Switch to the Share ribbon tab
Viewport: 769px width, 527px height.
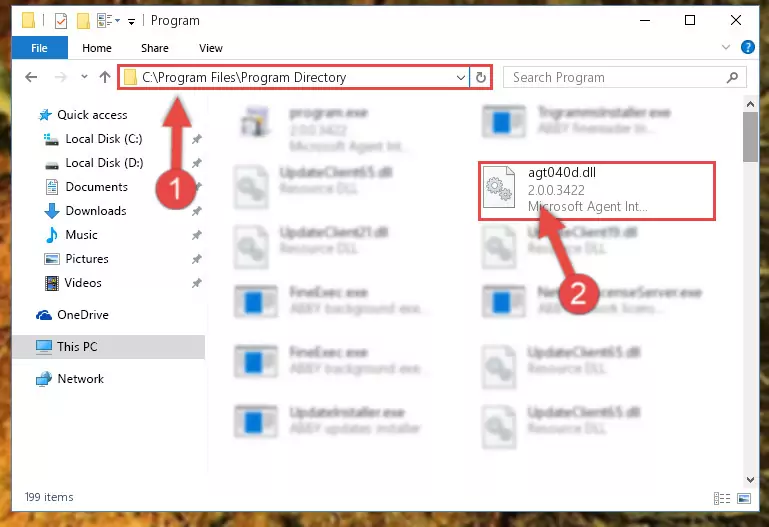(154, 48)
